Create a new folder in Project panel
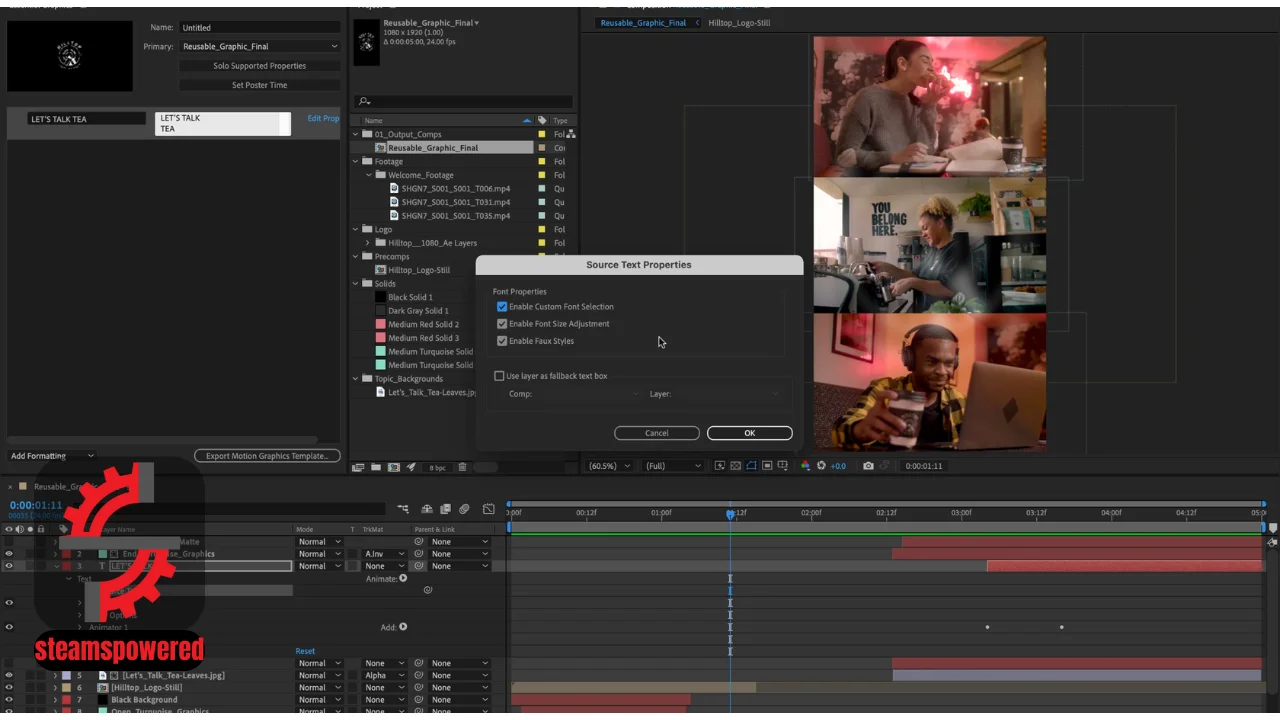The height and width of the screenshot is (720, 1280). (376, 467)
